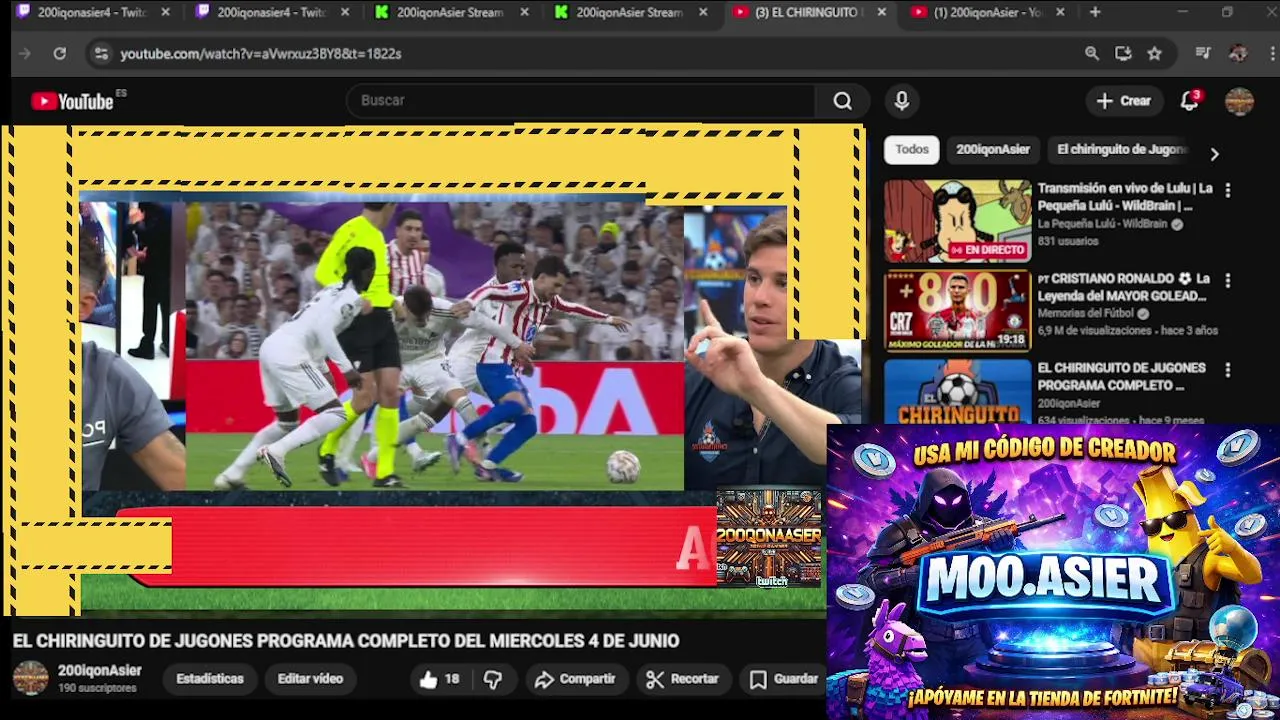Open options menu for Cristiano Ronaldo video
Image resolution: width=1280 pixels, height=720 pixels.
[x=1228, y=280]
